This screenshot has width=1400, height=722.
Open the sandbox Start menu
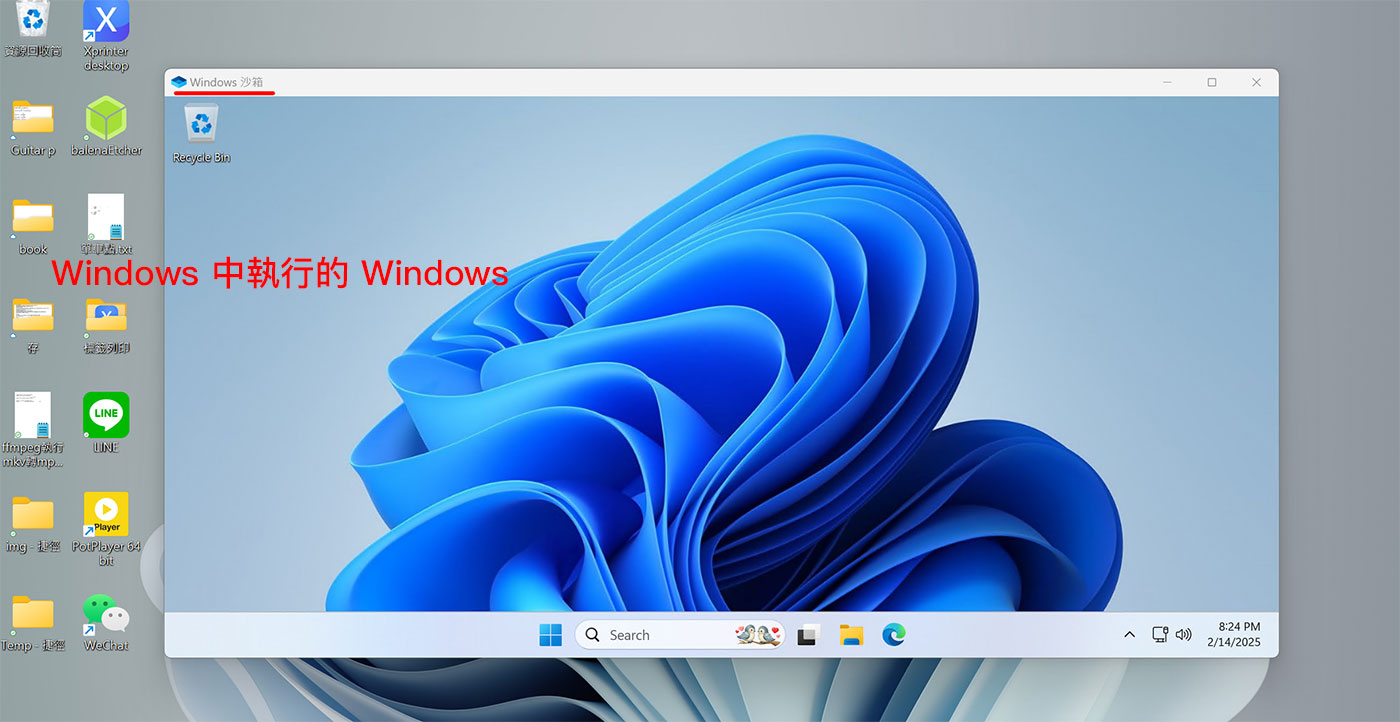(x=550, y=635)
